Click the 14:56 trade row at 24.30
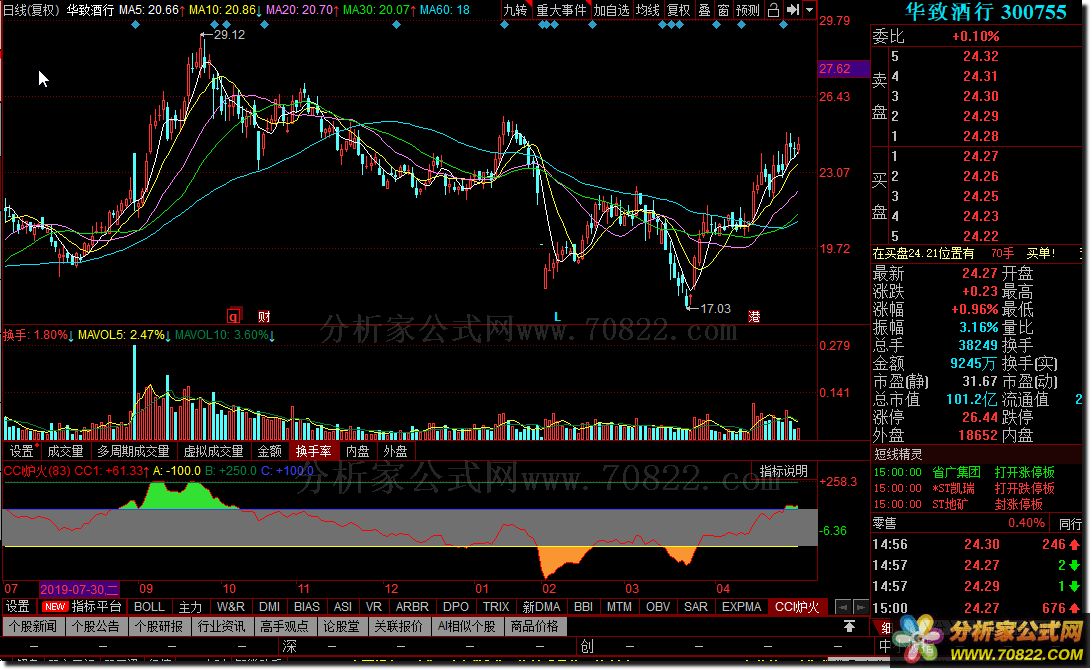Image resolution: width=1092 pixels, height=670 pixels. [x=976, y=545]
